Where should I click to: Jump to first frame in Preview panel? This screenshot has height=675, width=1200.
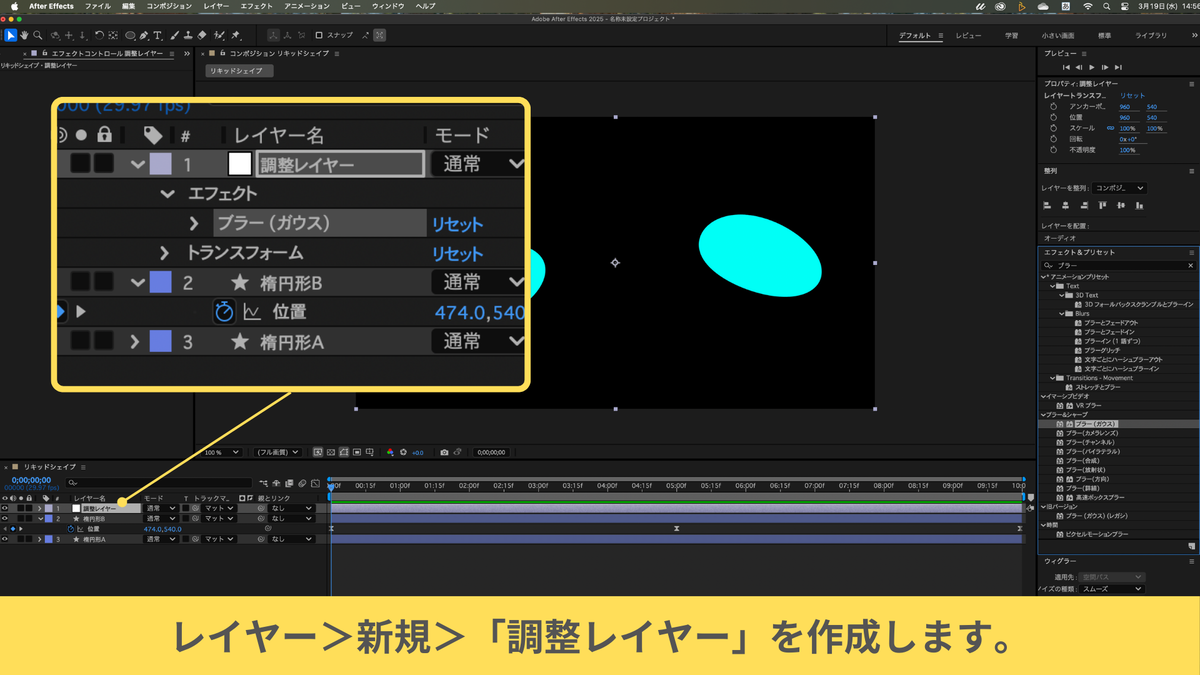coord(1066,67)
